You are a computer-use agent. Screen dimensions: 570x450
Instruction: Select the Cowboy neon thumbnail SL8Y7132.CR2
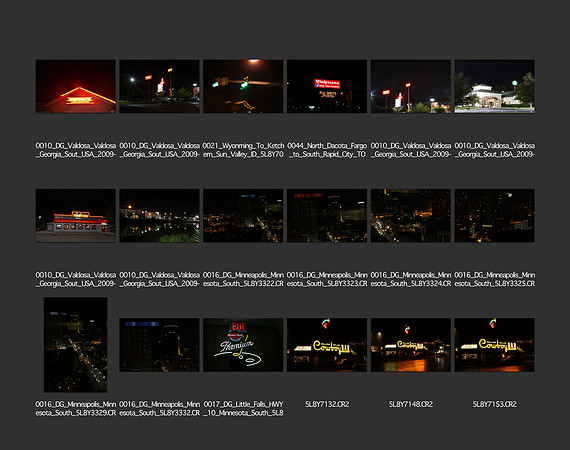[x=327, y=345]
